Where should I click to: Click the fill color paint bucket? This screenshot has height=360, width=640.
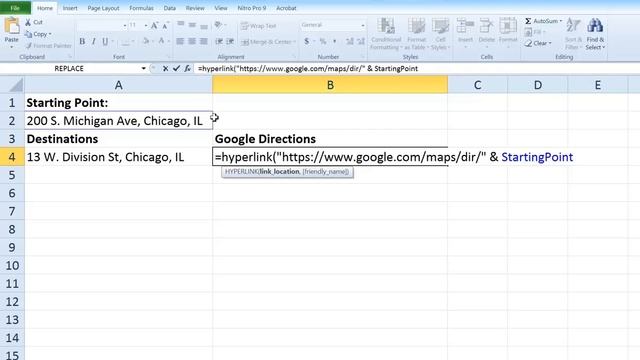pos(146,41)
